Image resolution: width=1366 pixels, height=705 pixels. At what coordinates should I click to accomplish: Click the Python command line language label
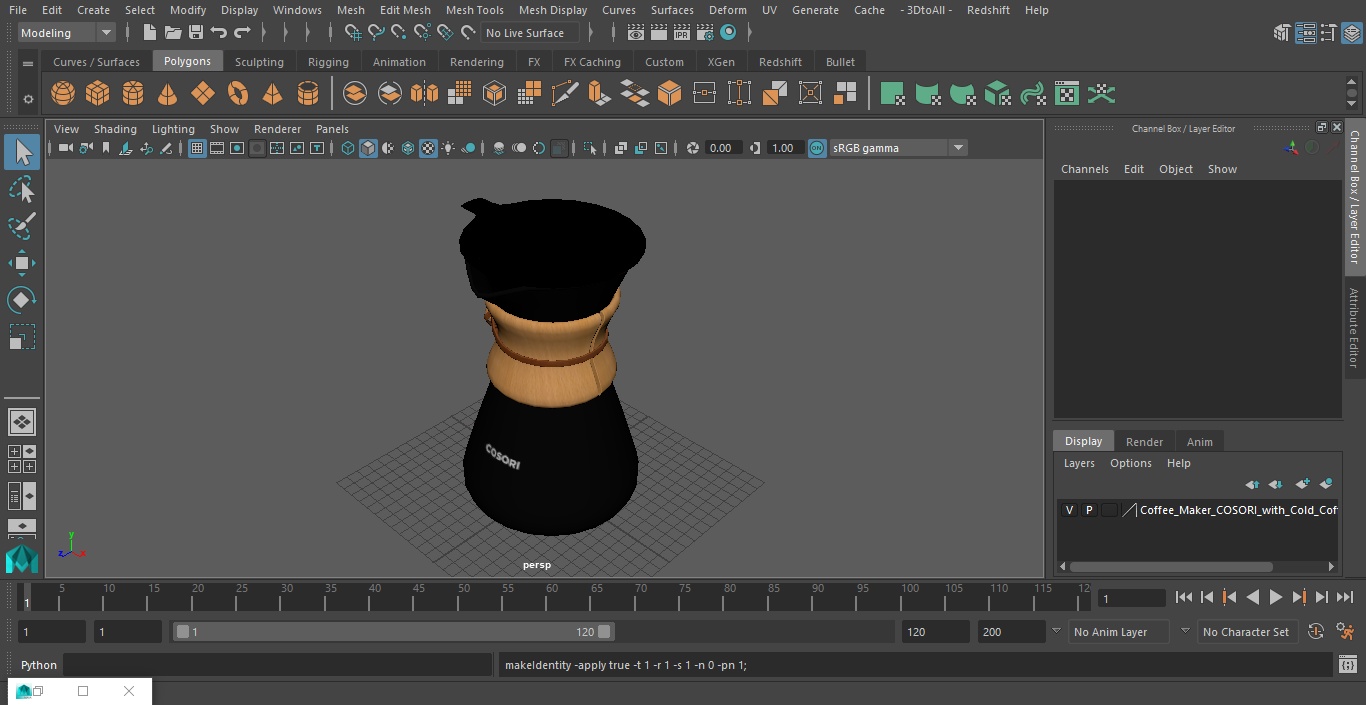pos(39,665)
